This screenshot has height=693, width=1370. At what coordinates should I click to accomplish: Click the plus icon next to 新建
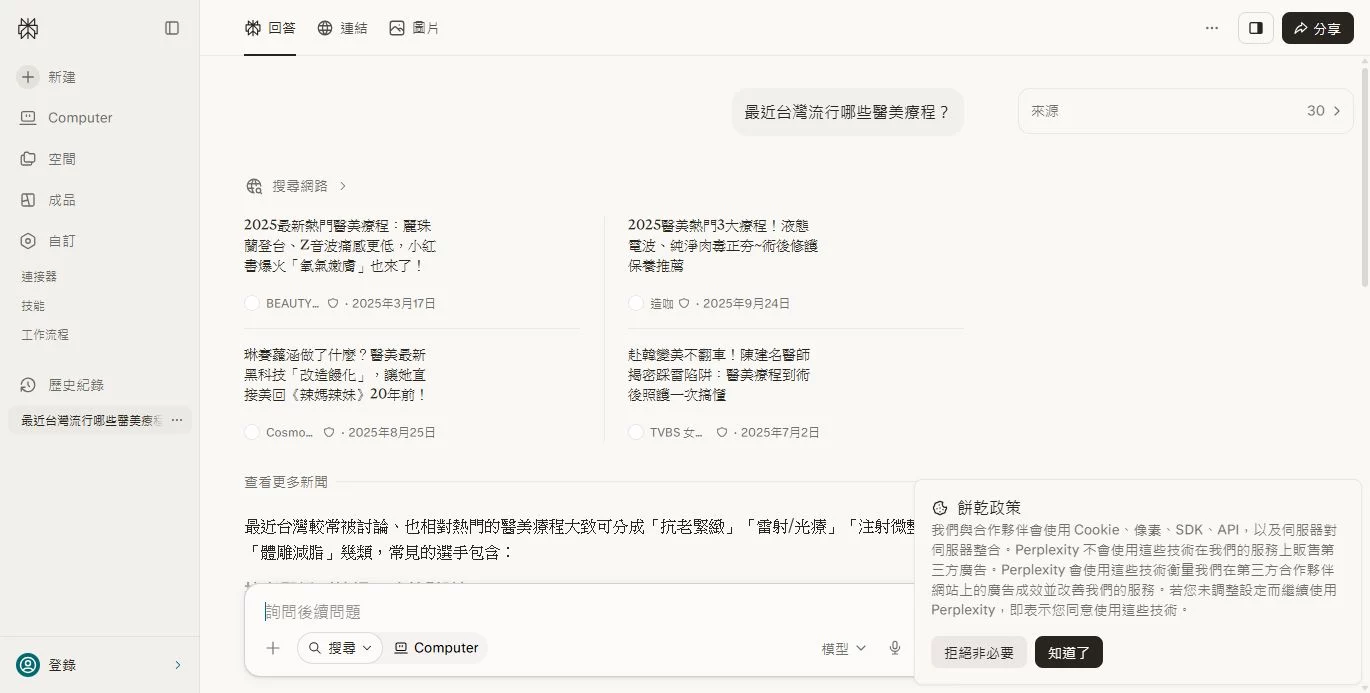click(x=28, y=77)
